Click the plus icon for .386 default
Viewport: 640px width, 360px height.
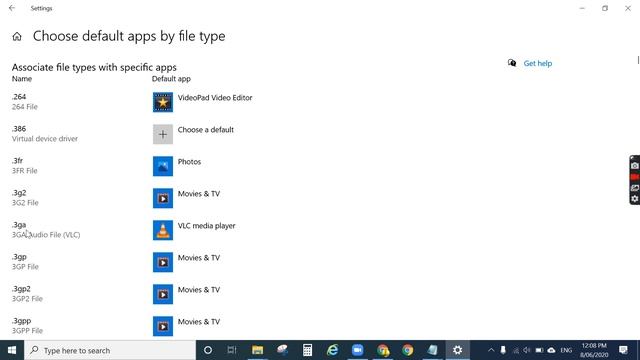point(163,134)
